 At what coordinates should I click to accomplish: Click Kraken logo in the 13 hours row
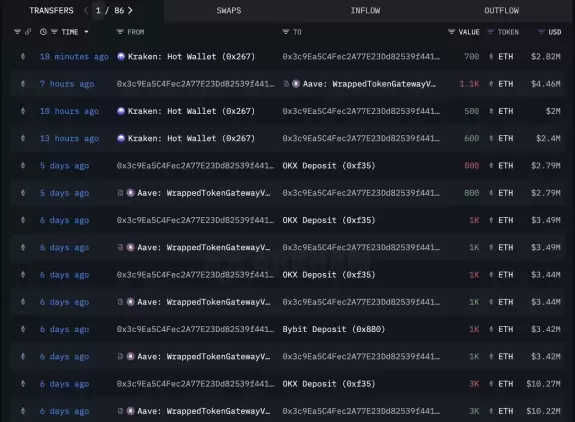pyautogui.click(x=121, y=138)
